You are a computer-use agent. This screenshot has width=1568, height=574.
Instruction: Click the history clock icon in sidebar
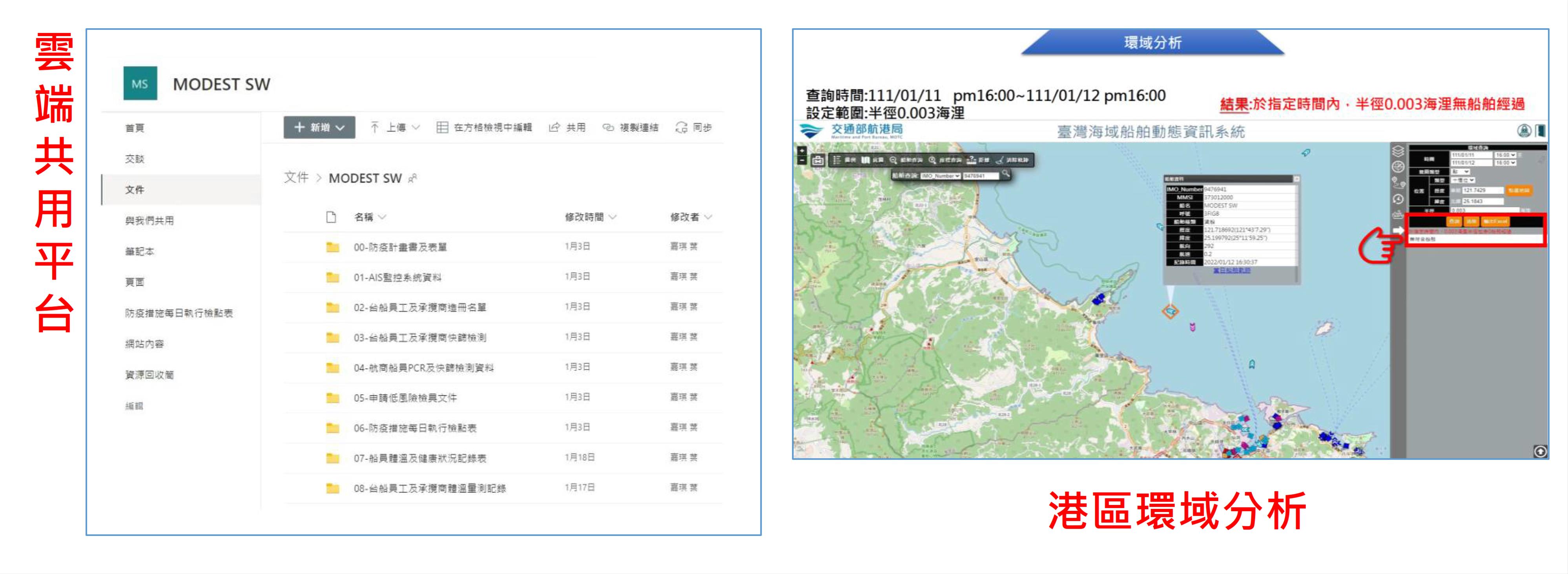pos(1398,199)
